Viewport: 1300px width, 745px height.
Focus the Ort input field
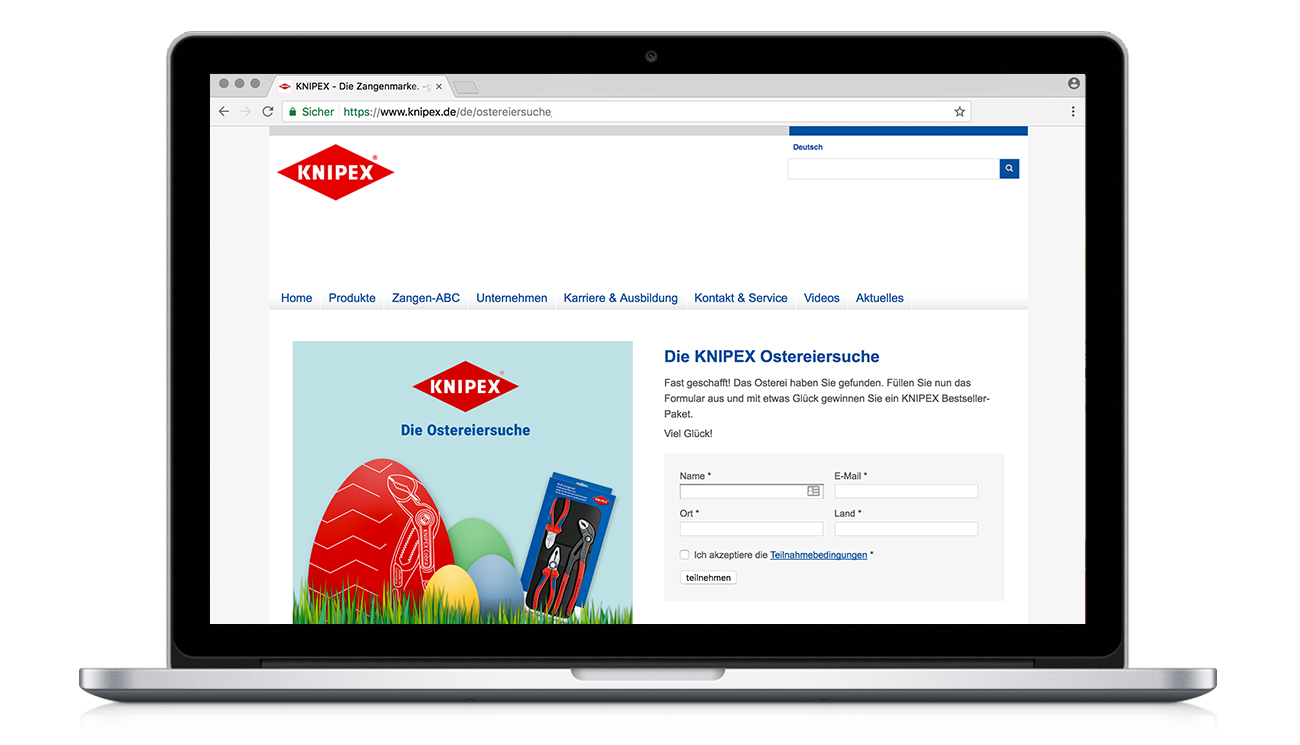[751, 529]
